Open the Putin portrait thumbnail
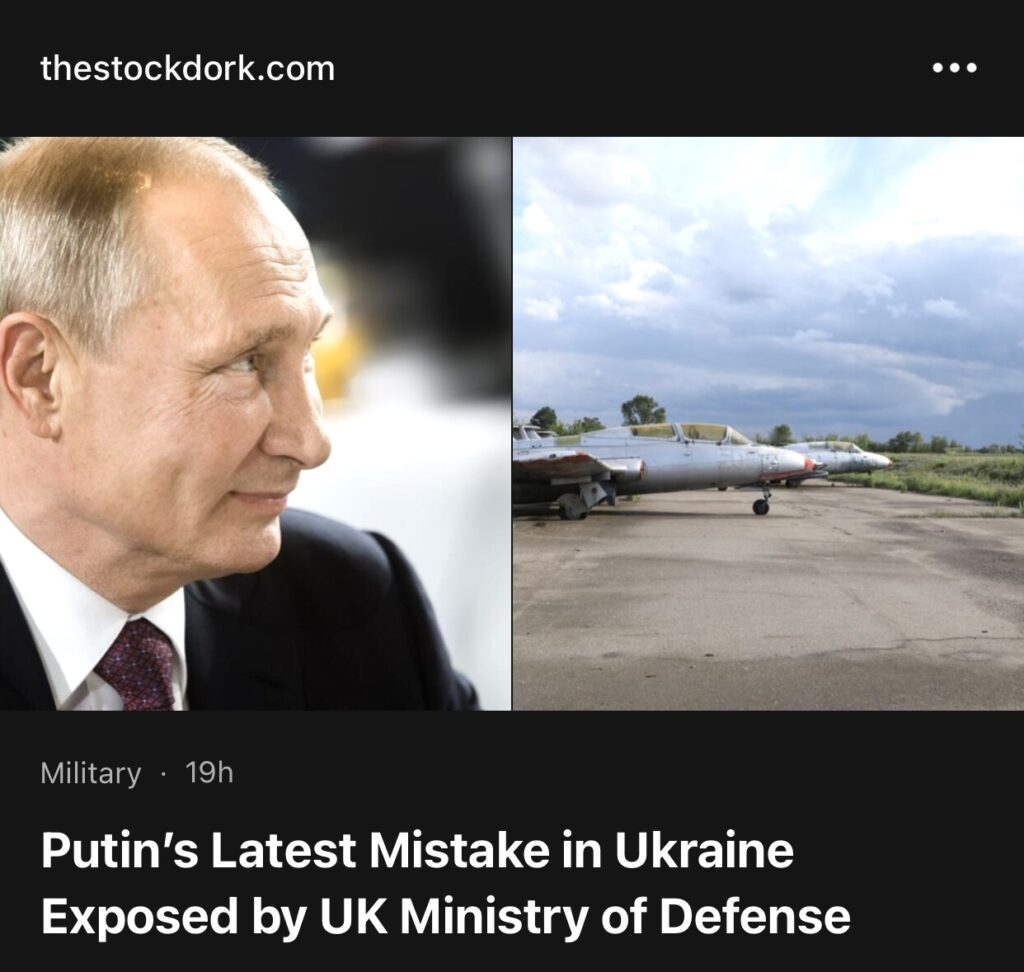Image resolution: width=1024 pixels, height=972 pixels. pos(255,423)
